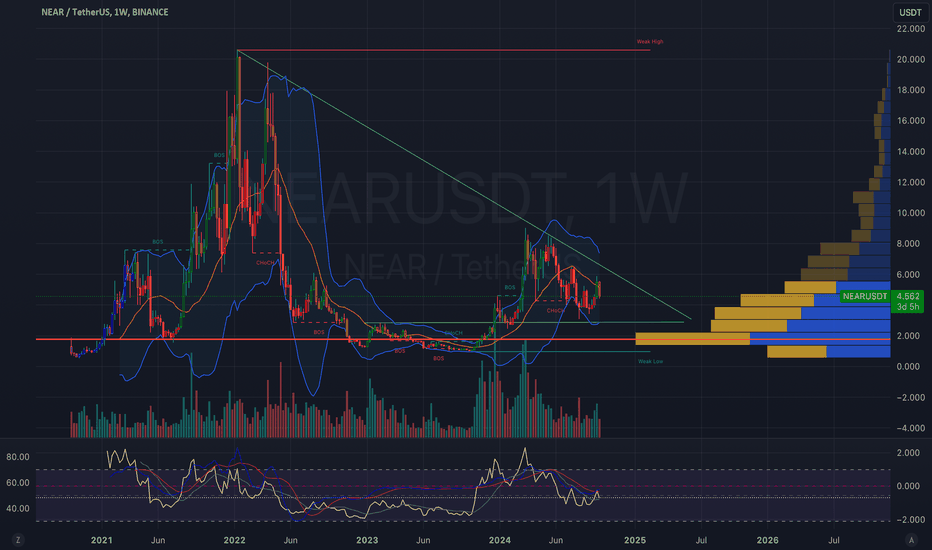This screenshot has height=550, width=932.
Task: Click the NEAR / TetherUS, 1W, BINANCE title
Action: coord(105,12)
